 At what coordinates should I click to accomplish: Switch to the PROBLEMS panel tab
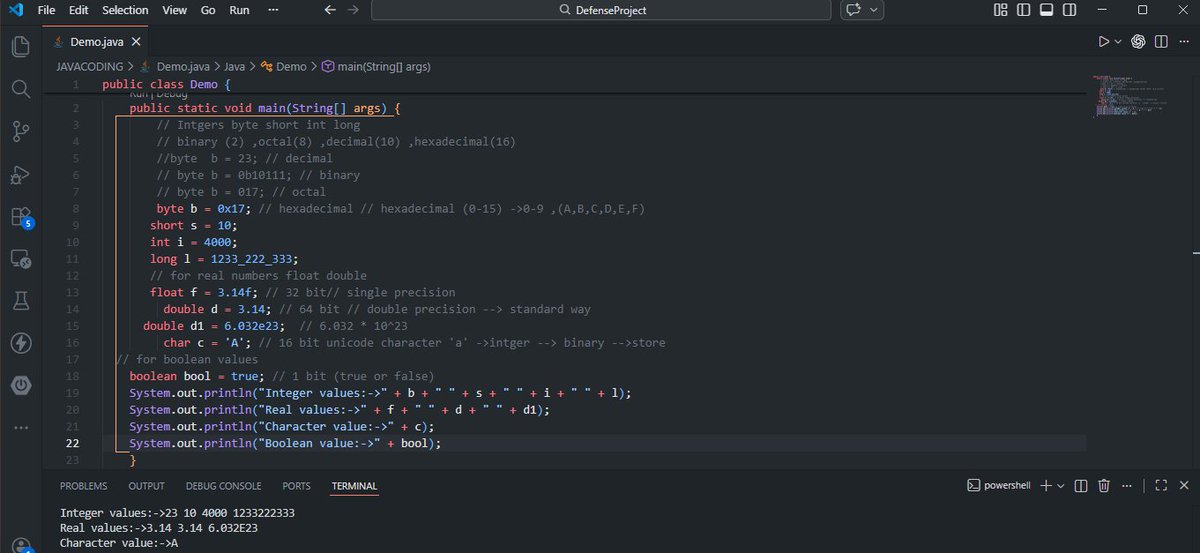[x=83, y=486]
